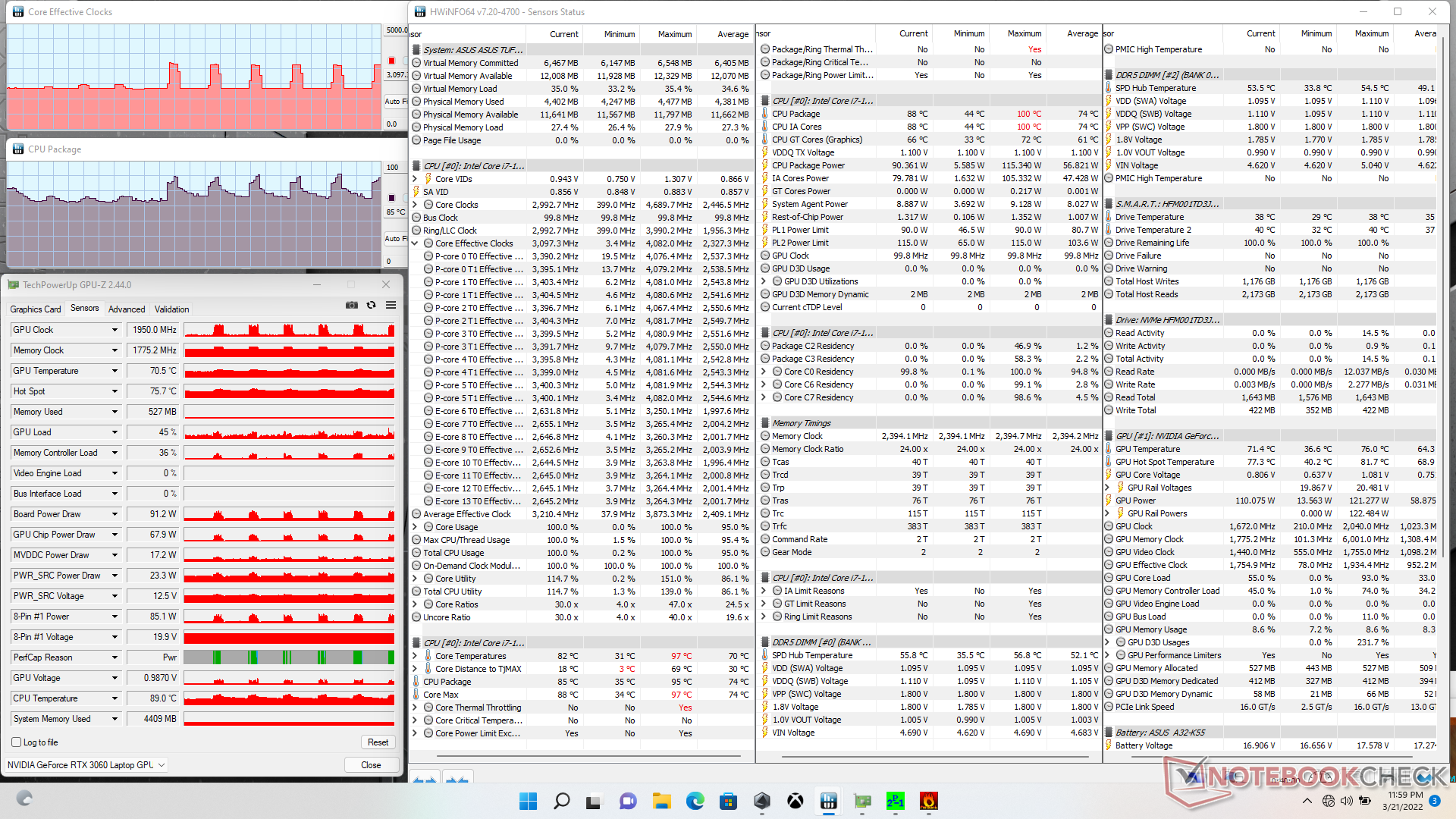Click Auto Fit in Core Effective Clocks

pyautogui.click(x=394, y=101)
